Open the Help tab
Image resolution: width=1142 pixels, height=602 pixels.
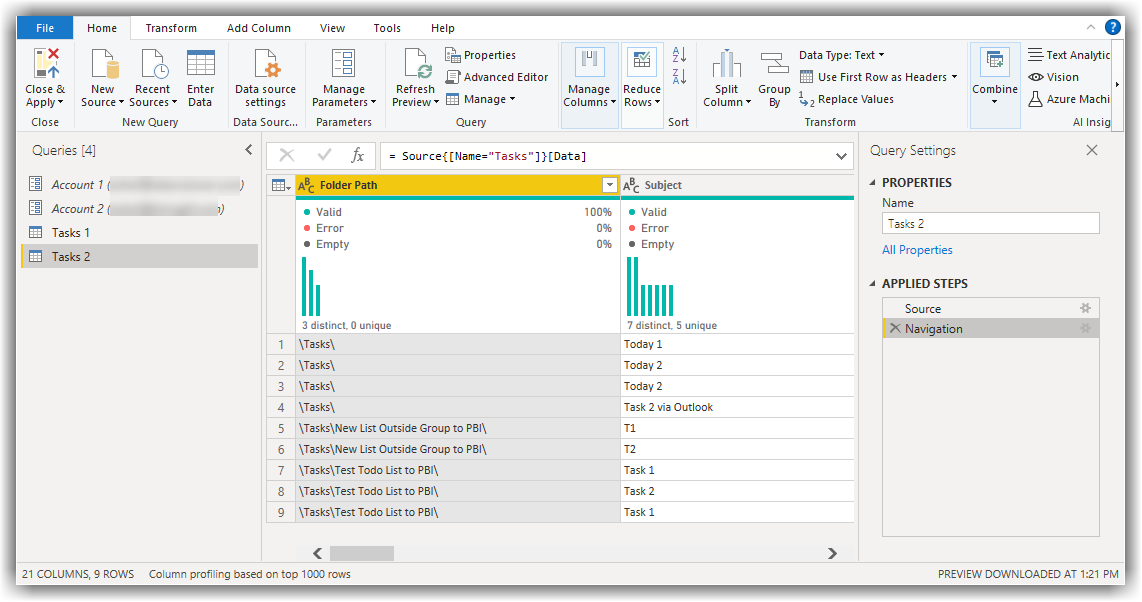click(442, 28)
